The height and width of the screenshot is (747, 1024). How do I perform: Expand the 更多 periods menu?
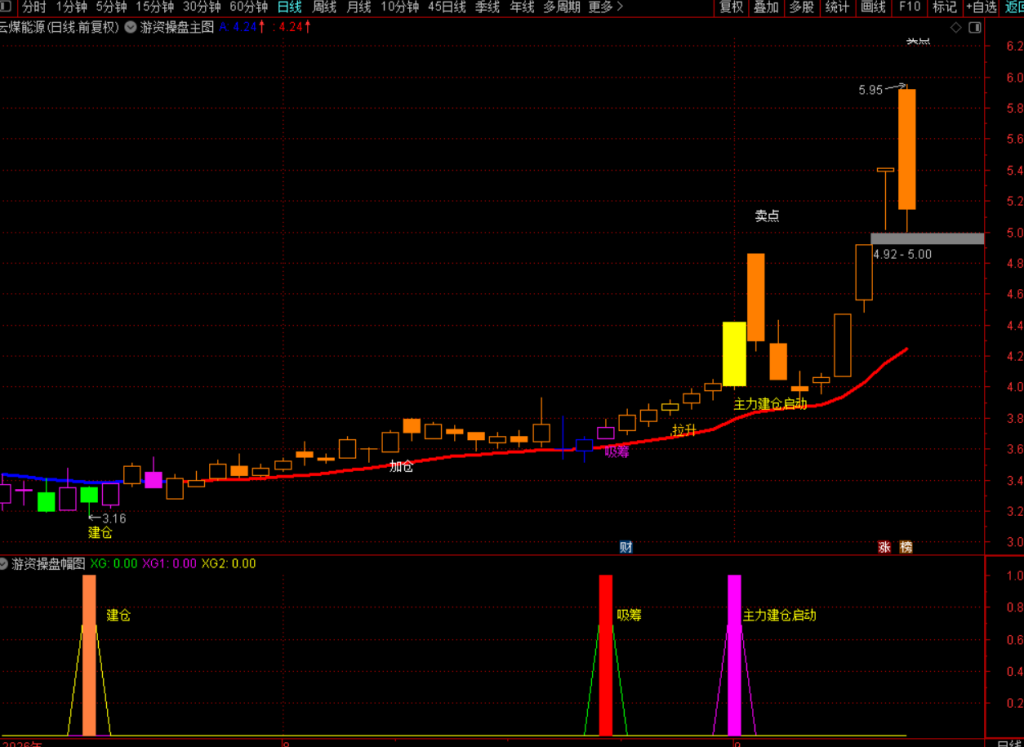[x=605, y=7]
